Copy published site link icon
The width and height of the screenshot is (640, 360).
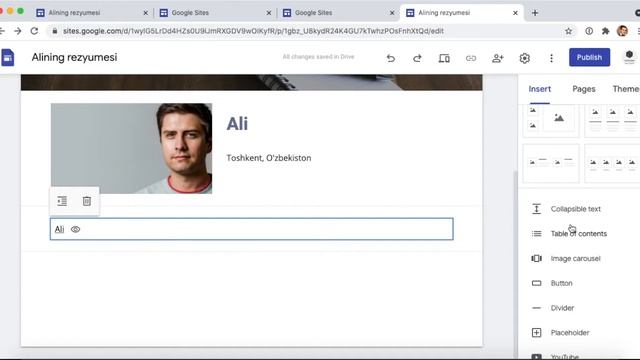point(471,58)
